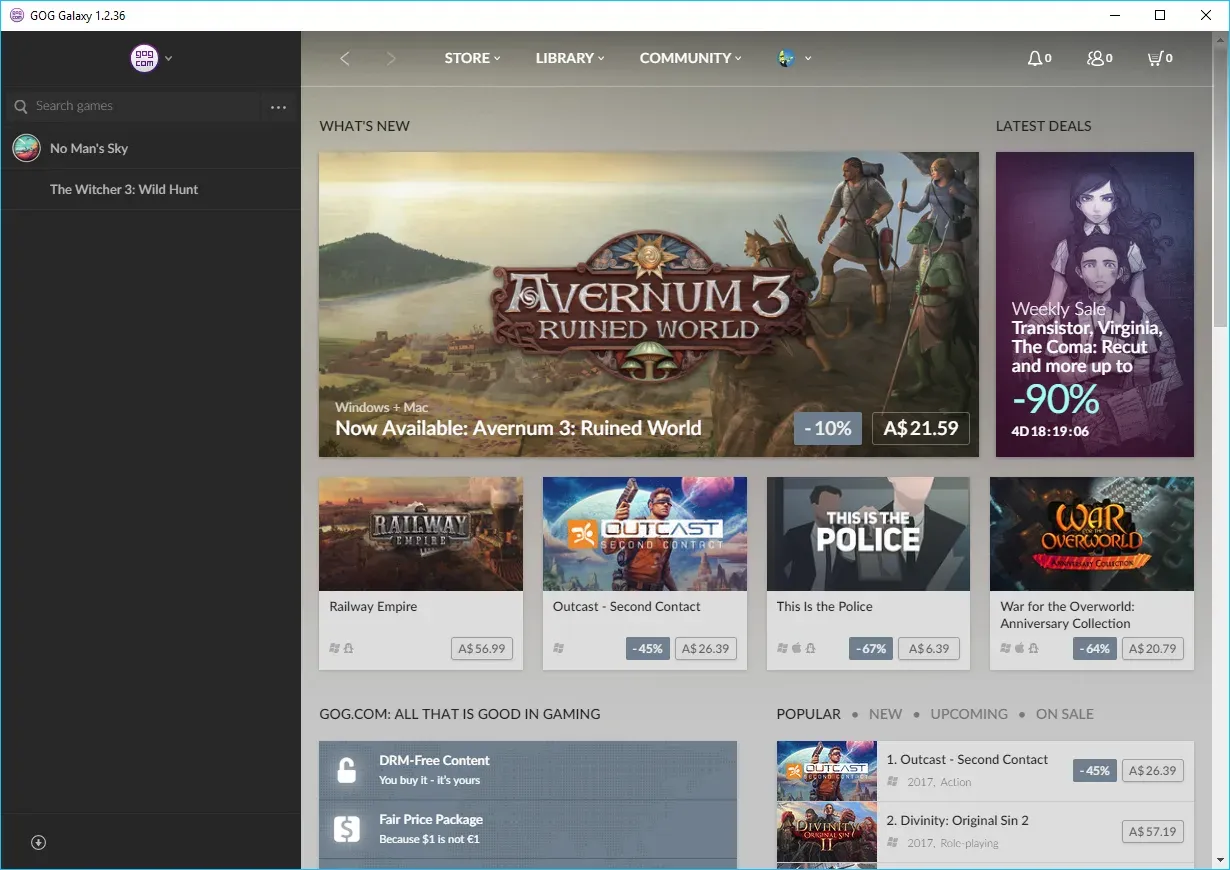1230x870 pixels.
Task: Minimize the GOG Galaxy window
Action: [1115, 16]
